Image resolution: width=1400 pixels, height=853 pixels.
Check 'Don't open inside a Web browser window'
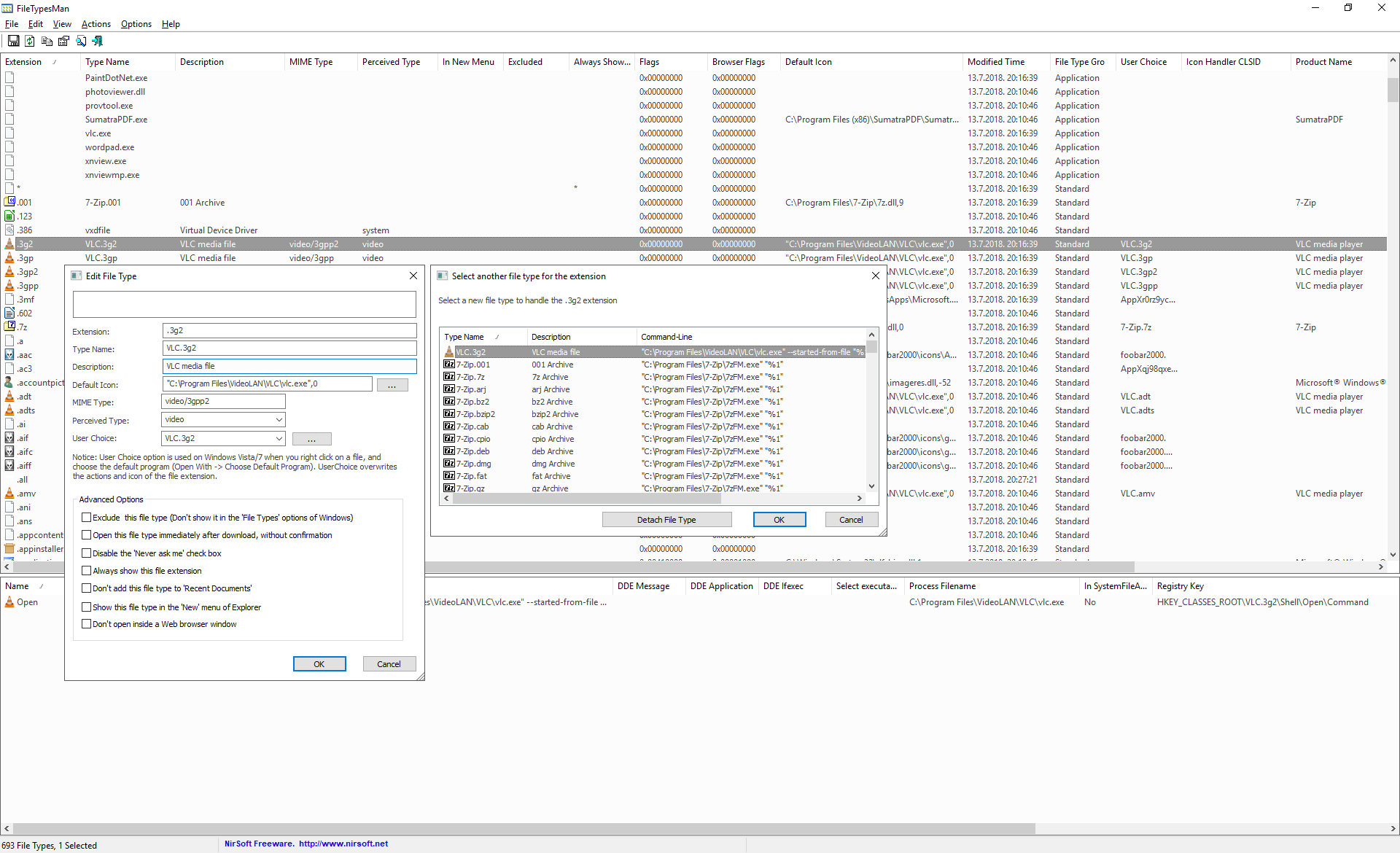click(87, 624)
